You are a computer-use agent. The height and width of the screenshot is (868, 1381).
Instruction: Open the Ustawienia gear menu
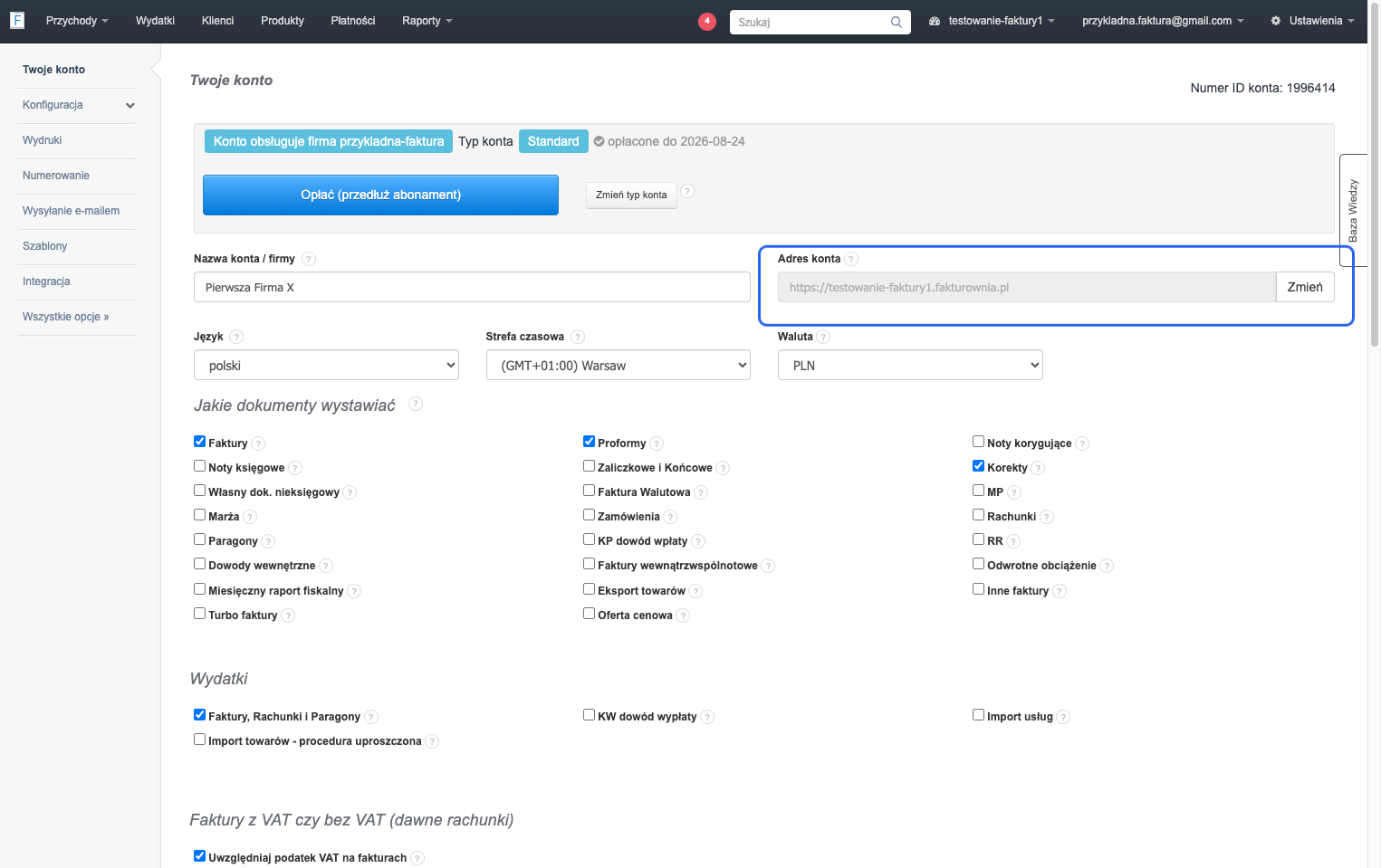[1312, 21]
